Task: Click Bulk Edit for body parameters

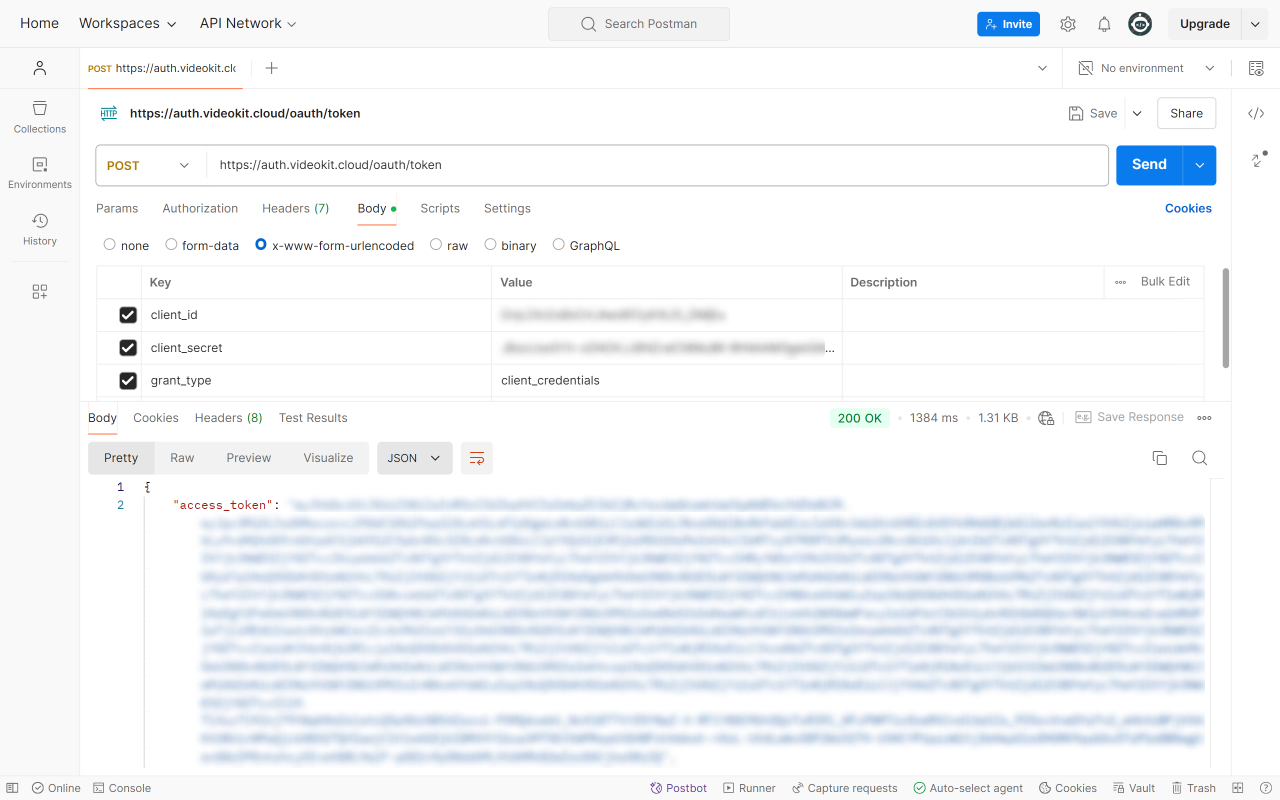Action: point(1165,282)
